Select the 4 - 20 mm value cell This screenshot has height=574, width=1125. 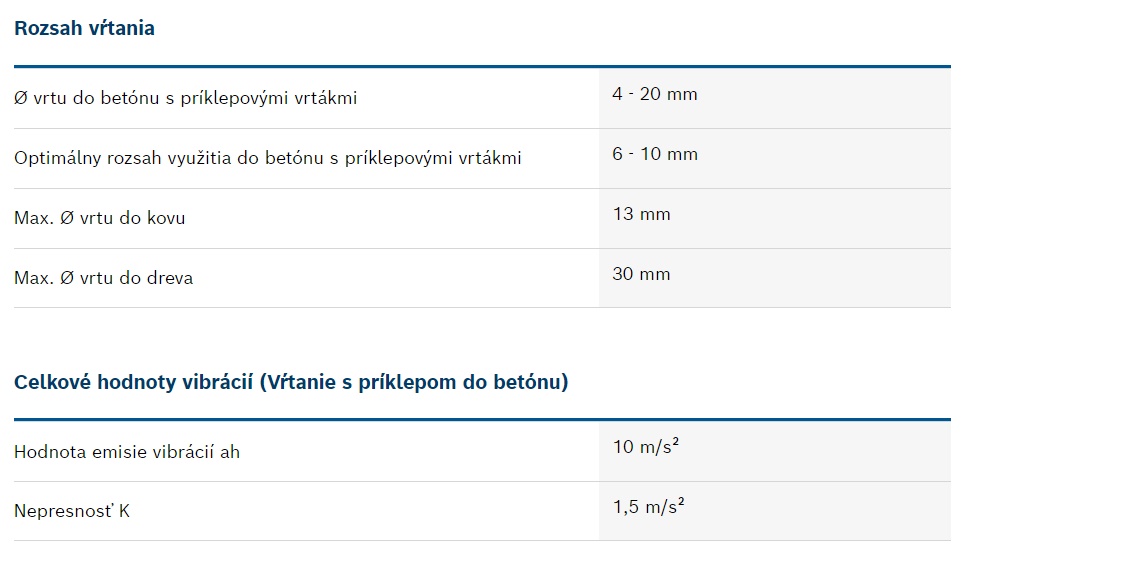pyautogui.click(x=775, y=98)
